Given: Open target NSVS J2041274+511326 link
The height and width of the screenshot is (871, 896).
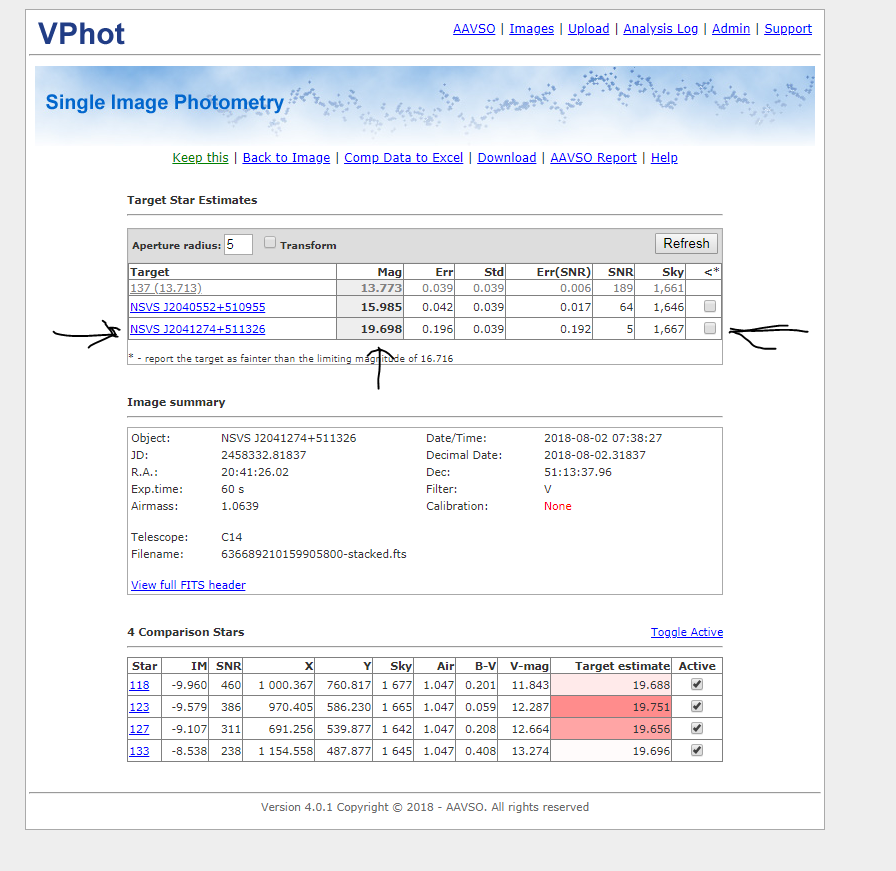Looking at the screenshot, I should pos(197,329).
